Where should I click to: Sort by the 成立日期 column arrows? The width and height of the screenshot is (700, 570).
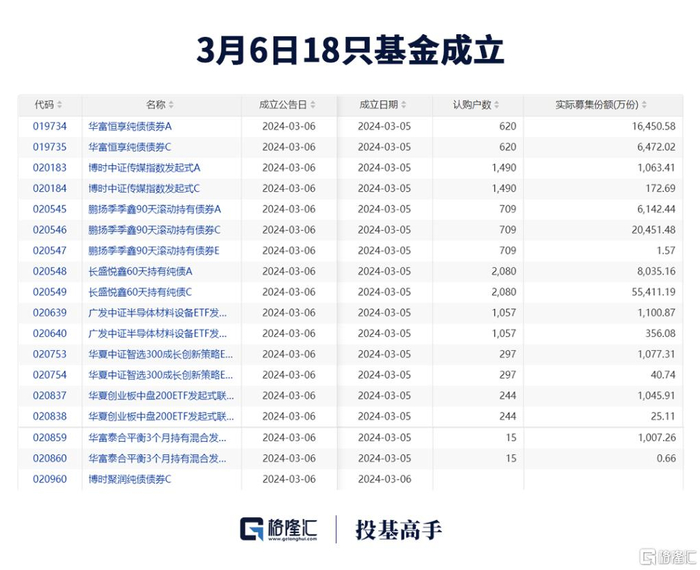(x=404, y=105)
